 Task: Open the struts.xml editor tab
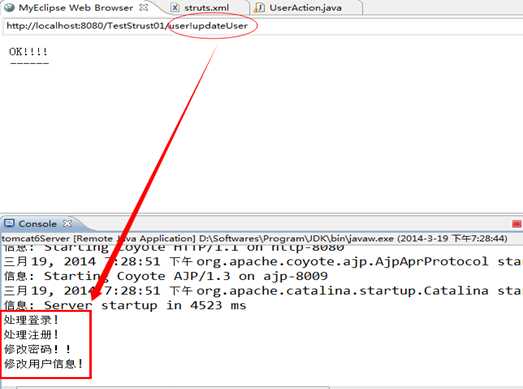click(206, 8)
